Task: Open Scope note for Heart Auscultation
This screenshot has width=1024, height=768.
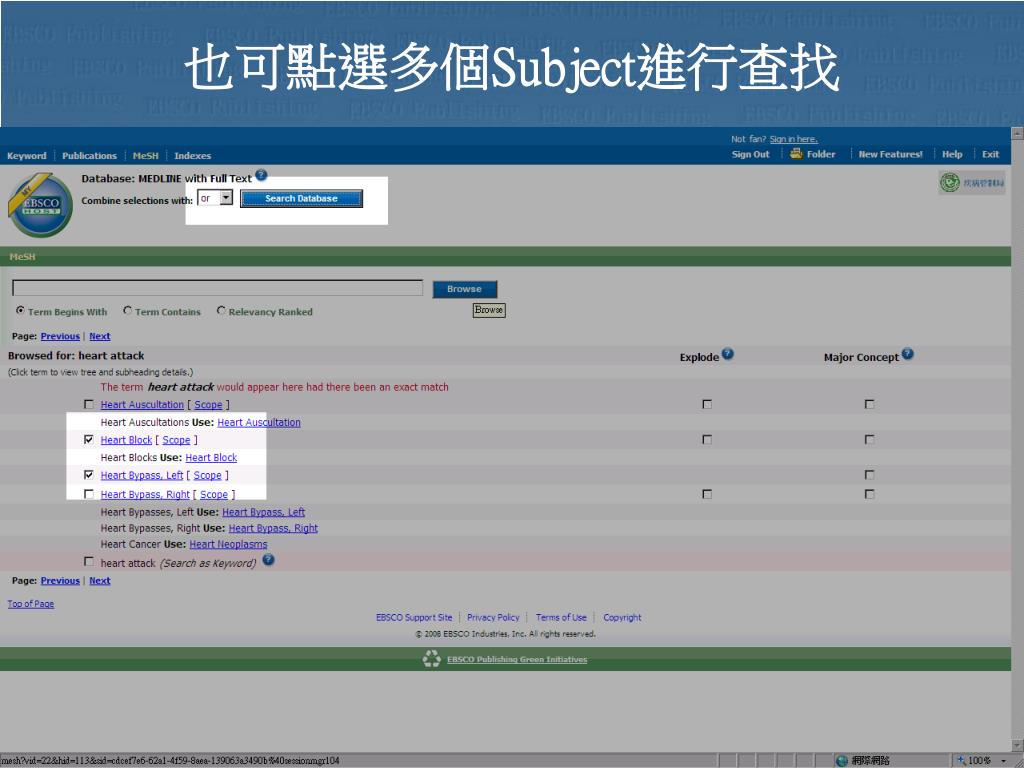Action: click(208, 405)
